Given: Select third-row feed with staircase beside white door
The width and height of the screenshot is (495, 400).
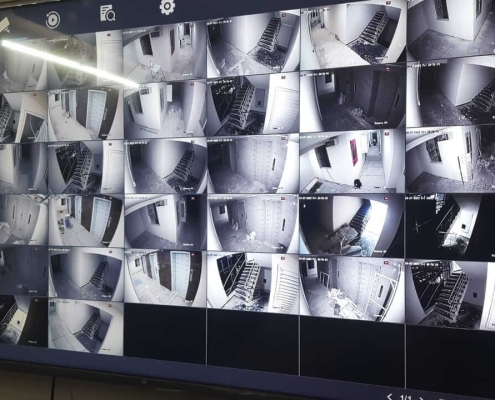Looking at the screenshot, I should tap(86, 167).
